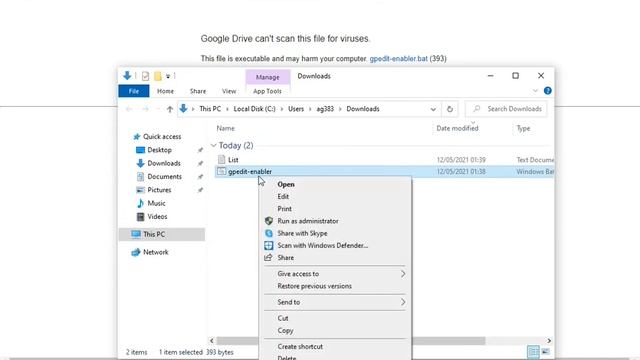
Task: Click the ag383 breadcrumb
Action: (x=325, y=109)
